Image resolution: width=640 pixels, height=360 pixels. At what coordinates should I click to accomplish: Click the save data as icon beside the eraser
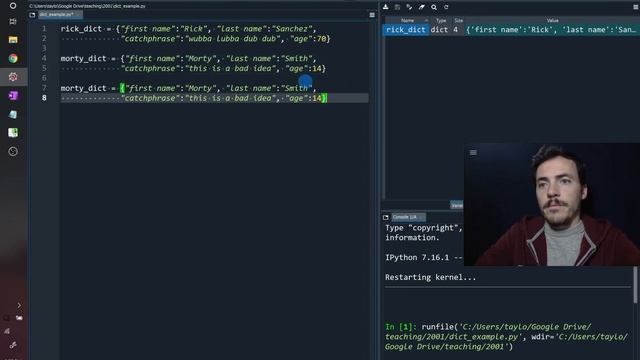(x=409, y=7)
